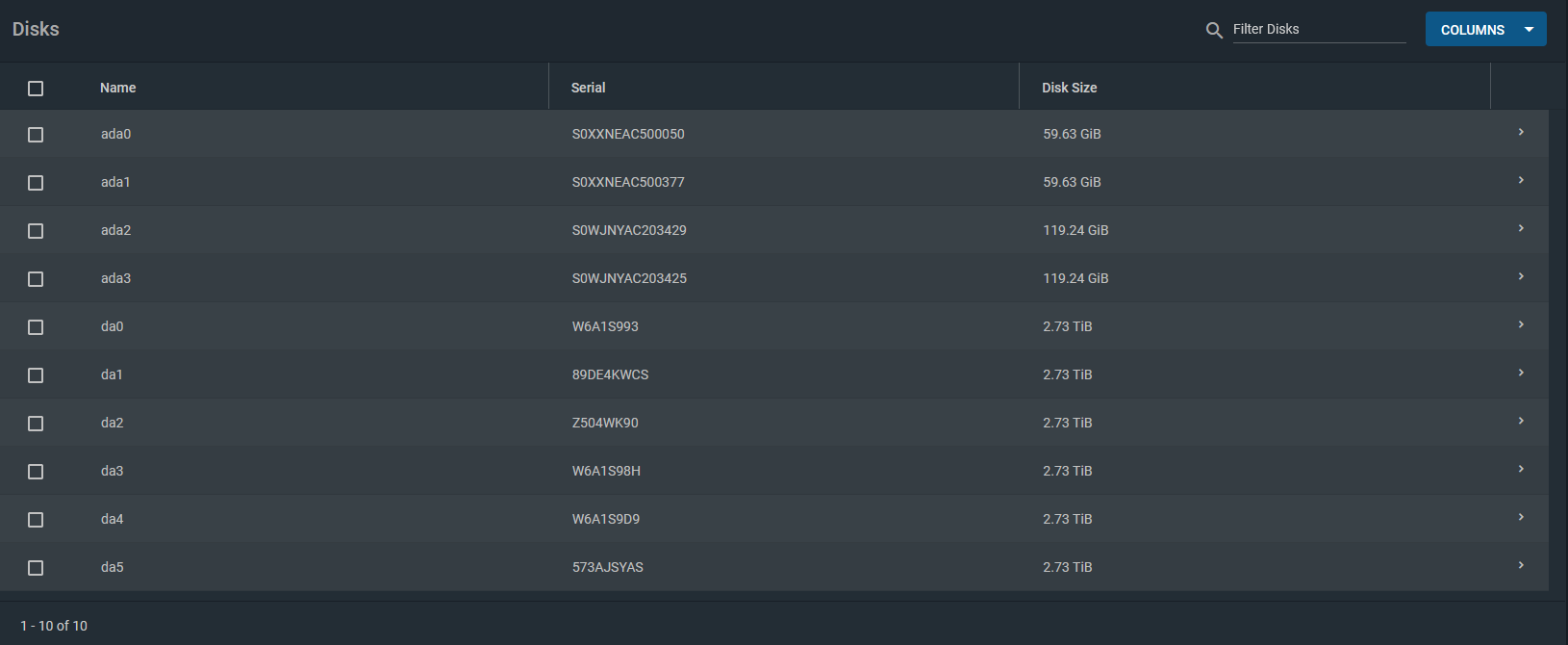Check the box for disk ada0
Screen dimensions: 1568x645
(36, 135)
